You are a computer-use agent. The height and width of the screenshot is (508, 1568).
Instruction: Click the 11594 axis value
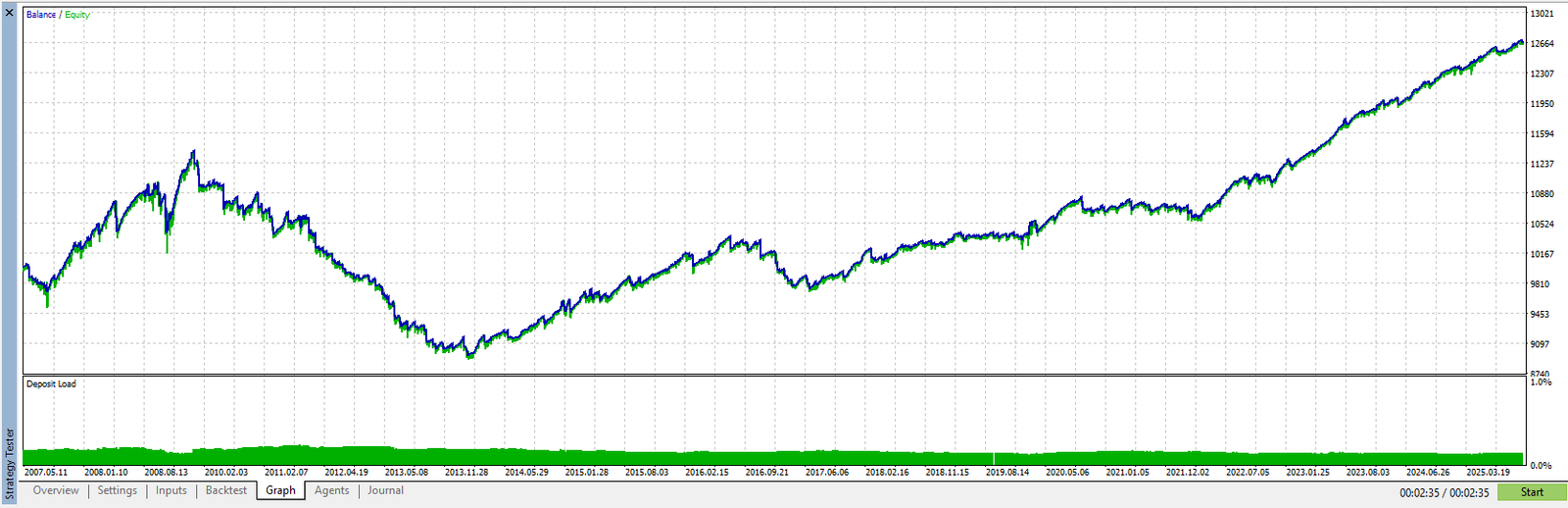coord(1542,133)
